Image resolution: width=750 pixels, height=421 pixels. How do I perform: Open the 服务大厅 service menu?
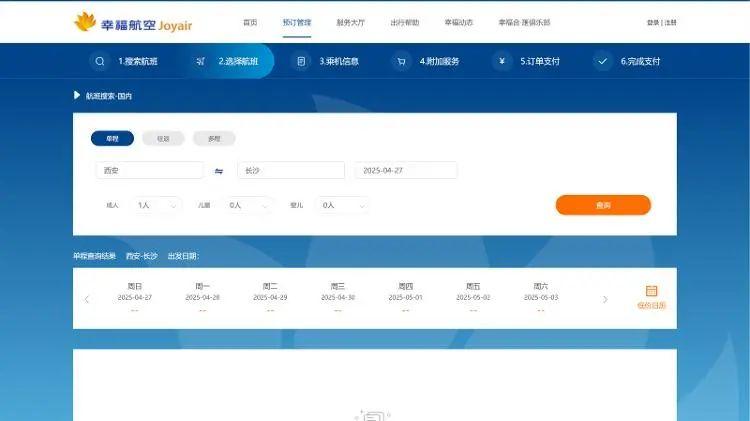click(351, 22)
